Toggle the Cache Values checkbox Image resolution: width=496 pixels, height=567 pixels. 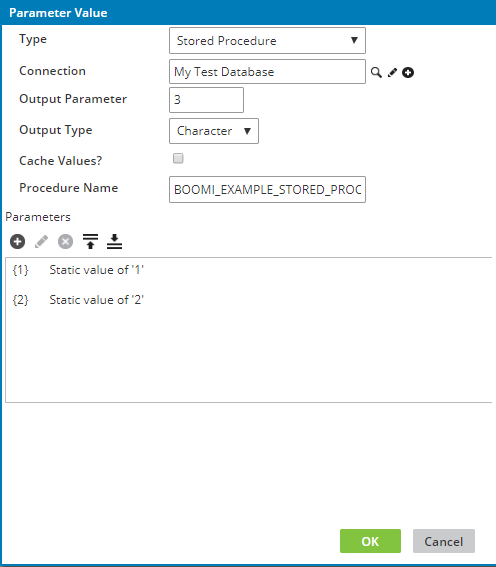[x=178, y=158]
